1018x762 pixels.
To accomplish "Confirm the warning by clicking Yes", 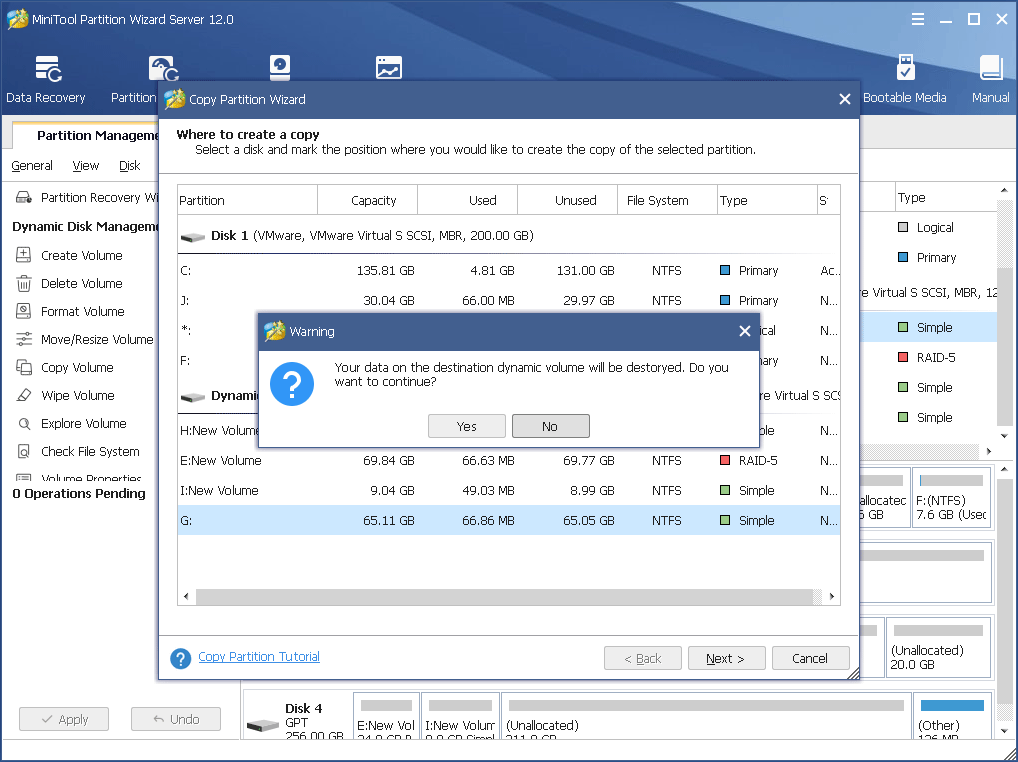I will click(467, 426).
